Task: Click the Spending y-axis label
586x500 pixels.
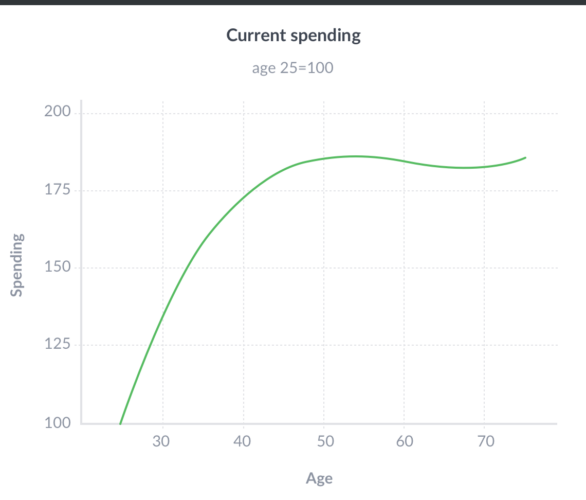Action: click(x=17, y=265)
